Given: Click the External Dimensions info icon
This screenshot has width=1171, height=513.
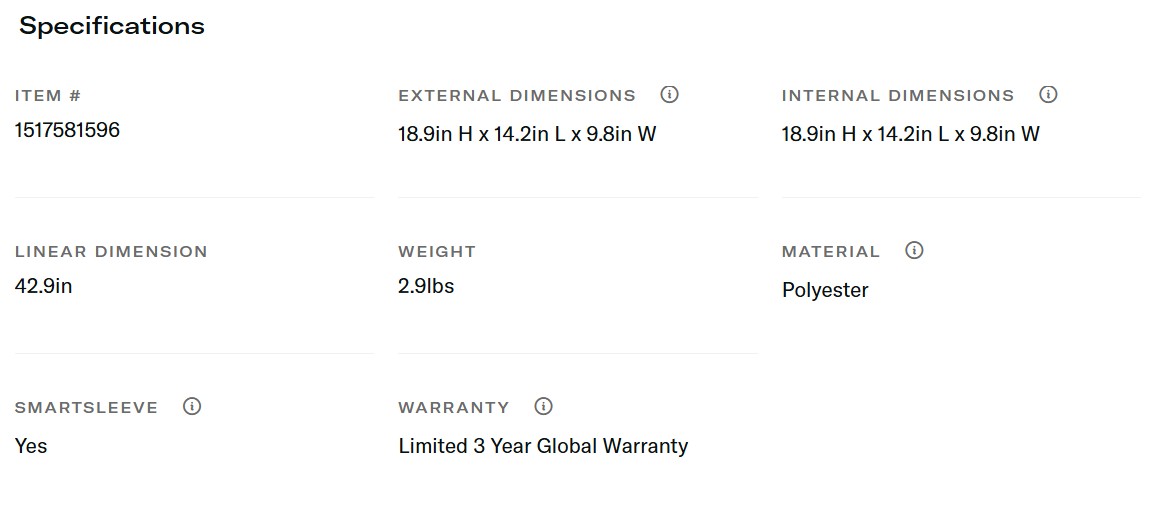Looking at the screenshot, I should click(x=670, y=95).
